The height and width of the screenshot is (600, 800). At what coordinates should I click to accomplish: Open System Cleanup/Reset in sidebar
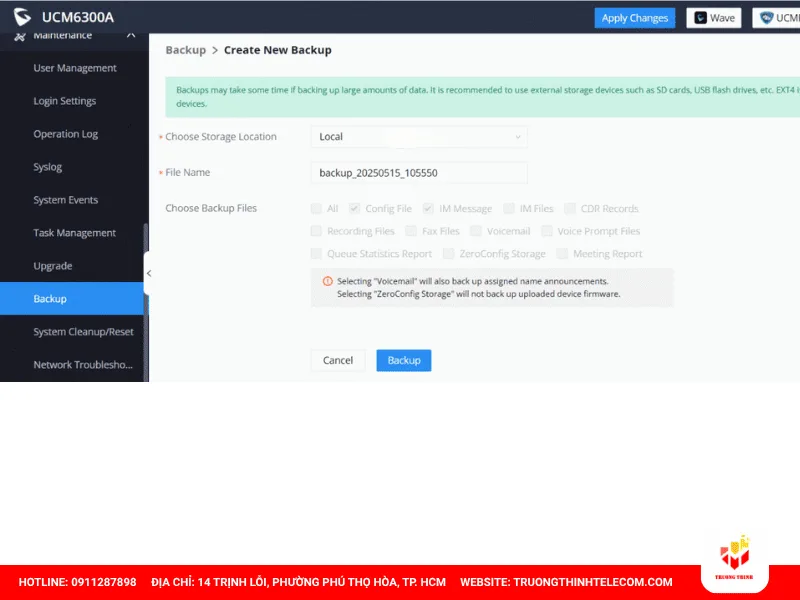pos(83,332)
